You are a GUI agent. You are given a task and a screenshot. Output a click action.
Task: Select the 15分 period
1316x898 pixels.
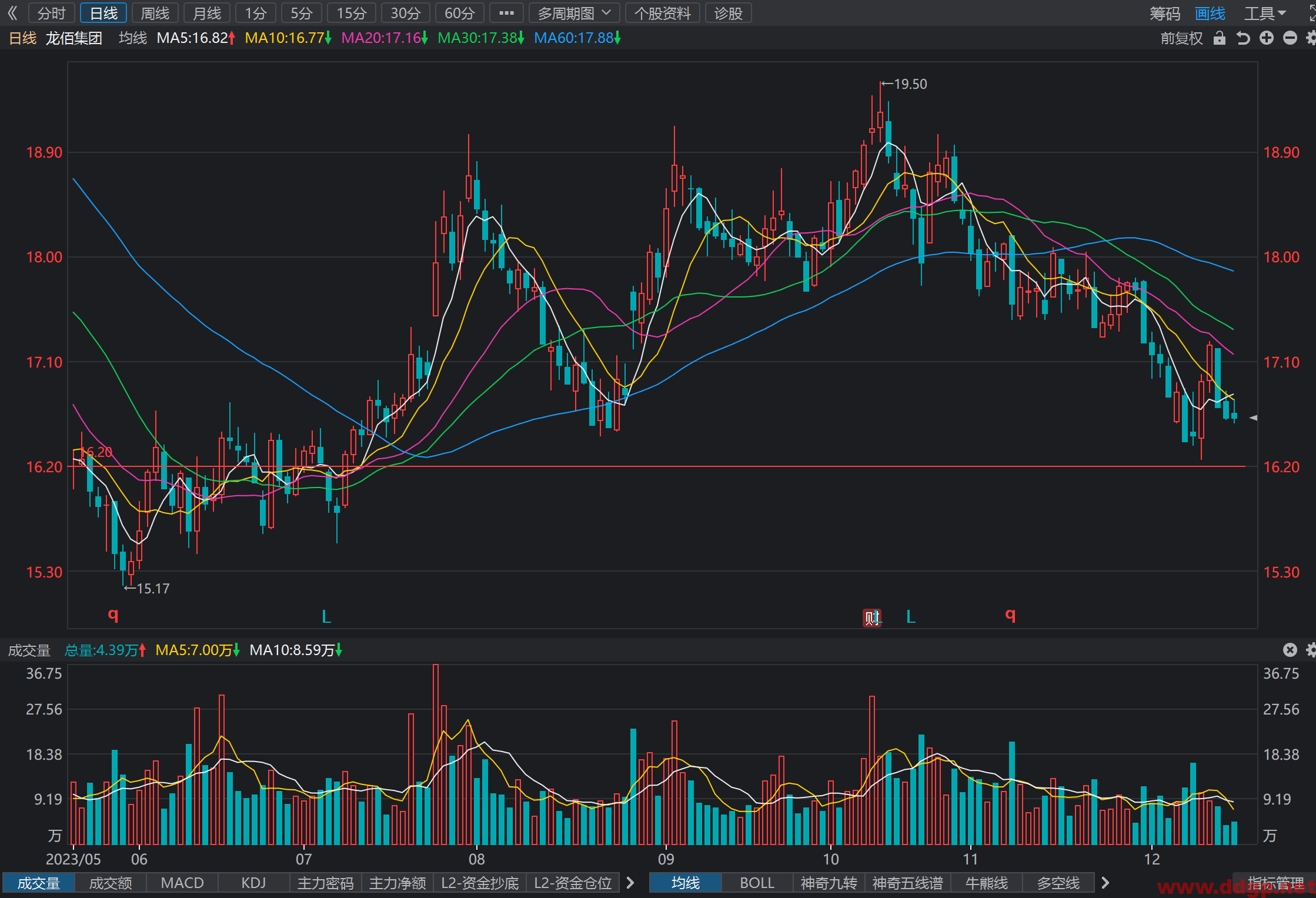(x=352, y=13)
